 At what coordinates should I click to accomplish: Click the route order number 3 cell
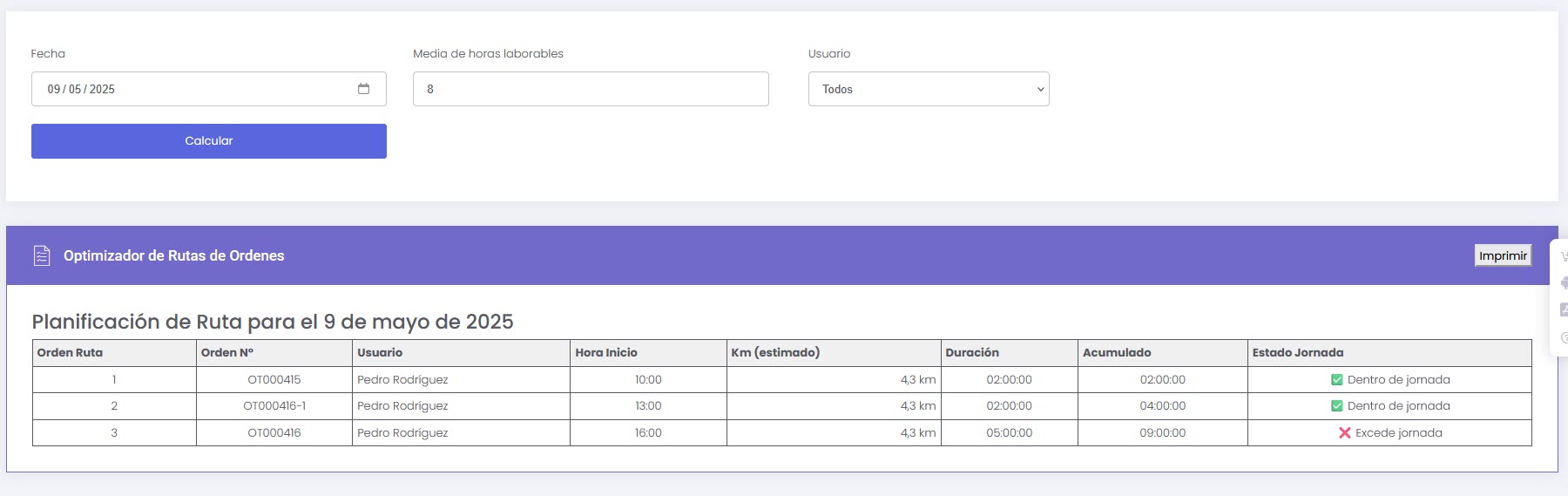click(114, 433)
